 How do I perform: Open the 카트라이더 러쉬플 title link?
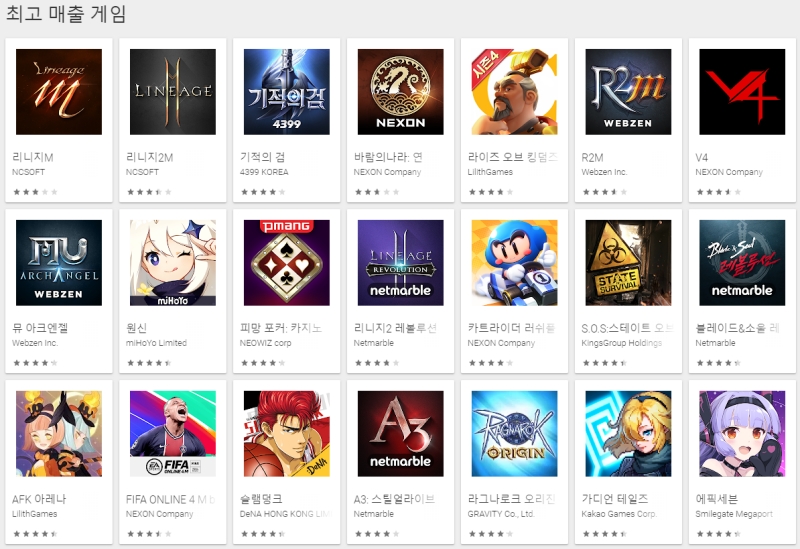pyautogui.click(x=512, y=328)
